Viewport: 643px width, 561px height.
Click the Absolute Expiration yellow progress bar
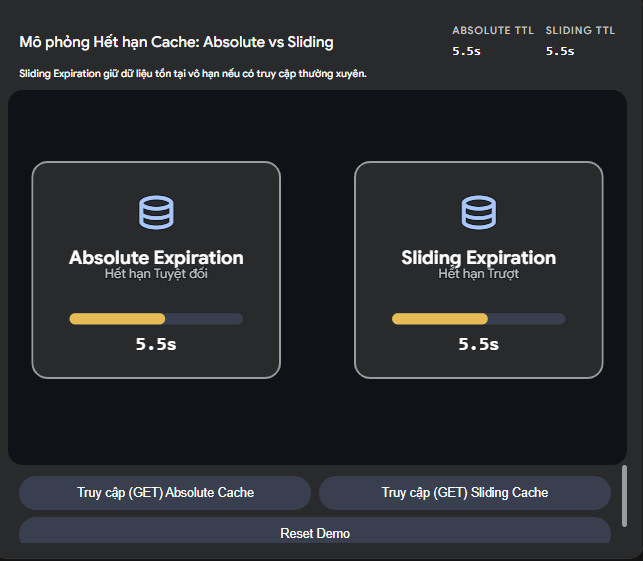click(117, 319)
